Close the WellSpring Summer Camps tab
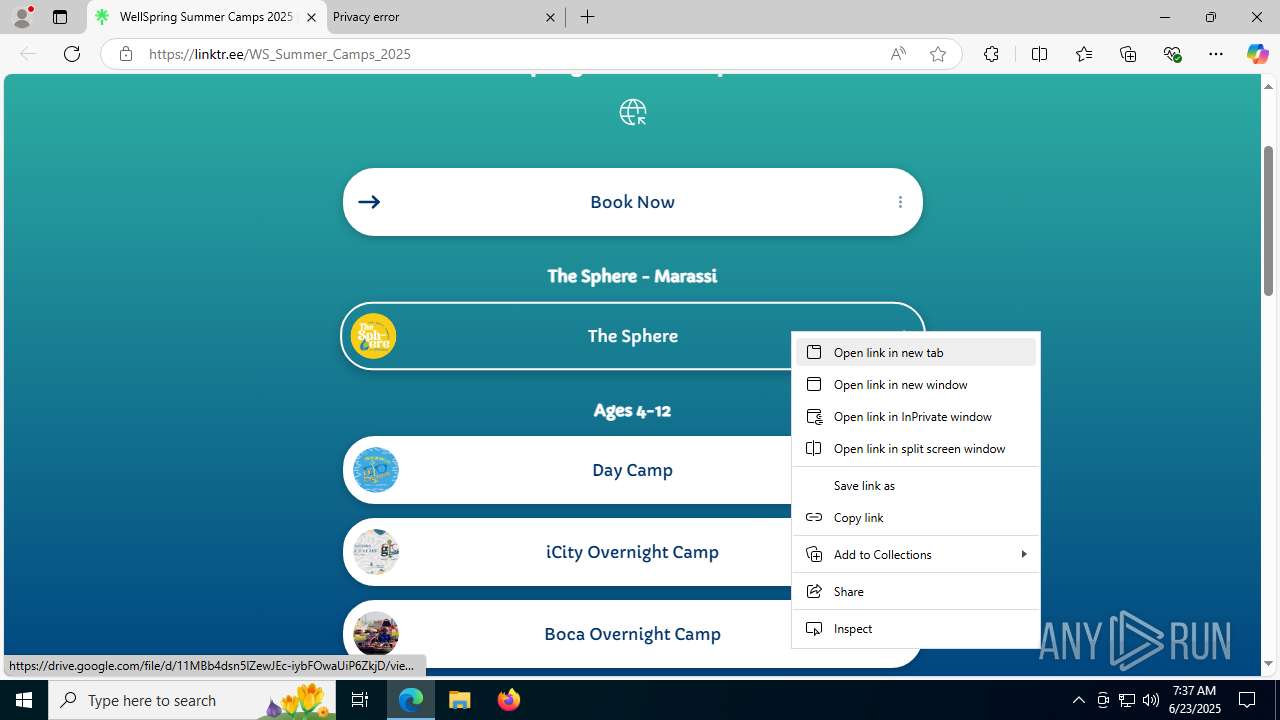Screen dimensions: 1280x720 click(x=311, y=17)
